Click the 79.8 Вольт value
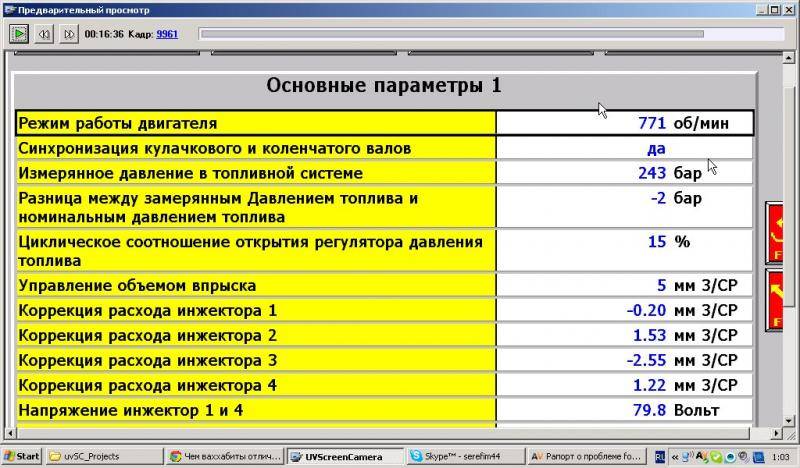 (676, 410)
